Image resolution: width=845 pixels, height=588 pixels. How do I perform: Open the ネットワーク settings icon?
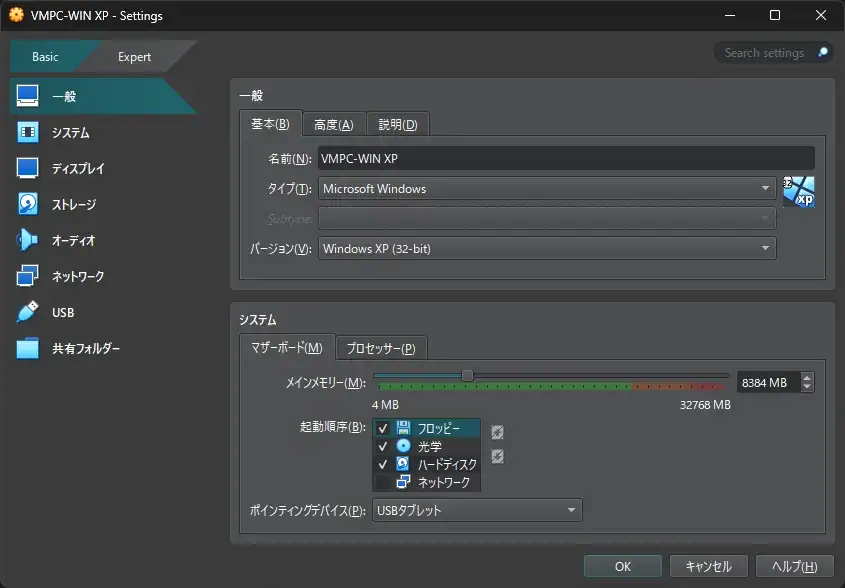pos(28,276)
